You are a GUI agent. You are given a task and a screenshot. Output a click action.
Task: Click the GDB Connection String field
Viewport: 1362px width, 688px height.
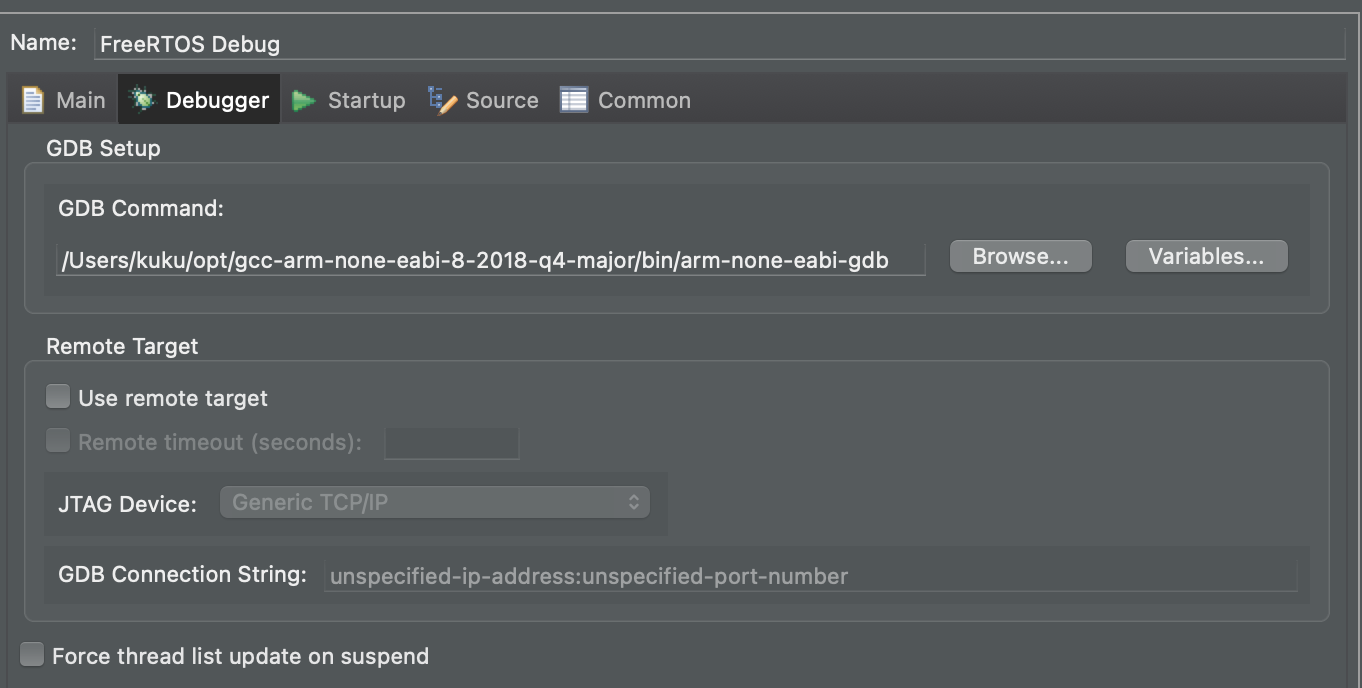click(810, 576)
